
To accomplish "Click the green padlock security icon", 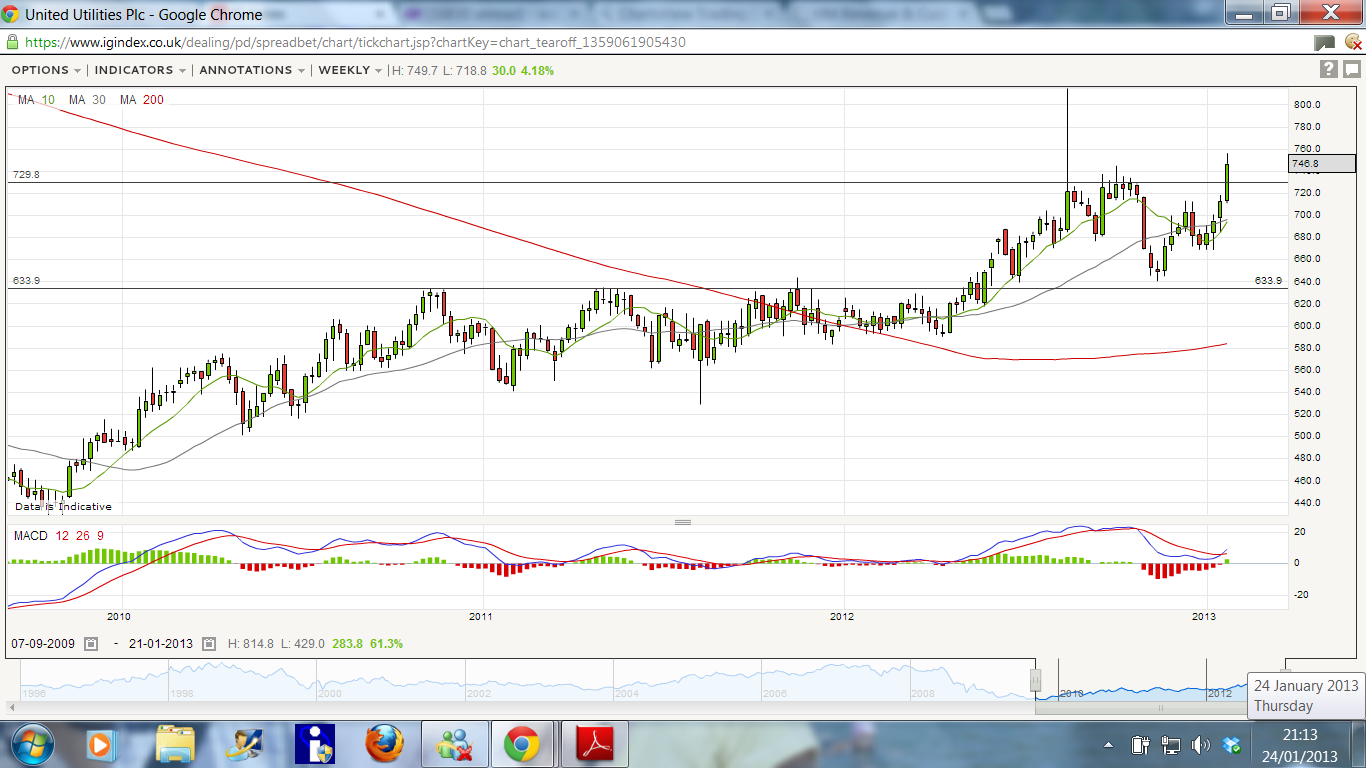I will tap(12, 43).
